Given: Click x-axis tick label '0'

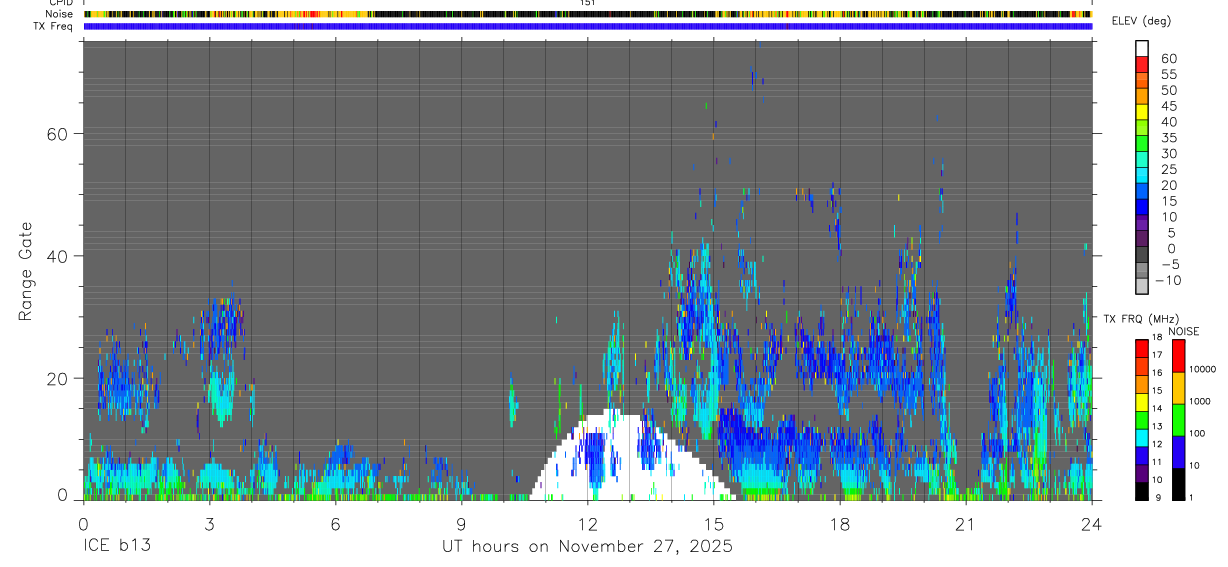Looking at the screenshot, I should click(83, 524).
